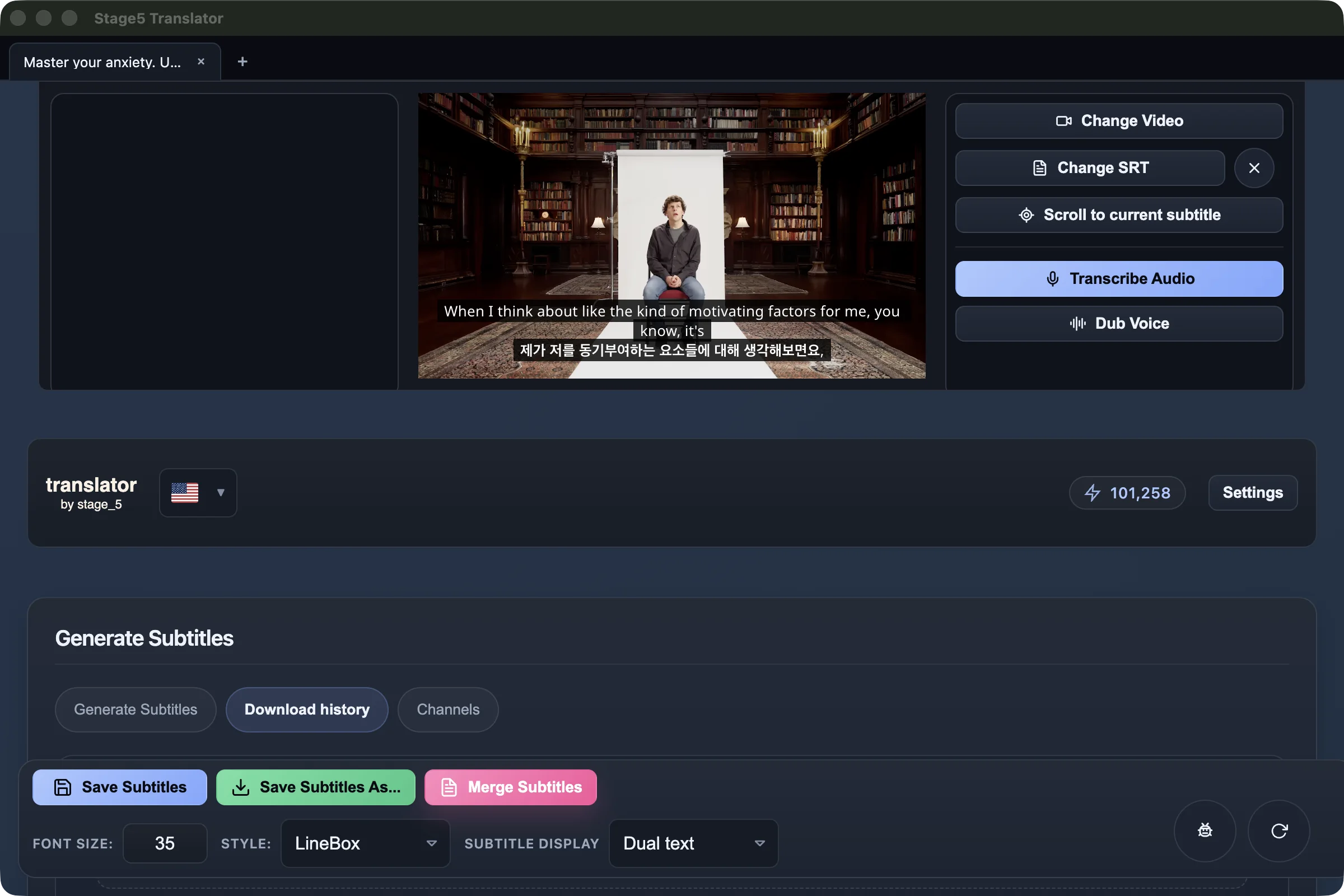Click the US flag icon
The height and width of the screenshot is (896, 1344).
185,493
